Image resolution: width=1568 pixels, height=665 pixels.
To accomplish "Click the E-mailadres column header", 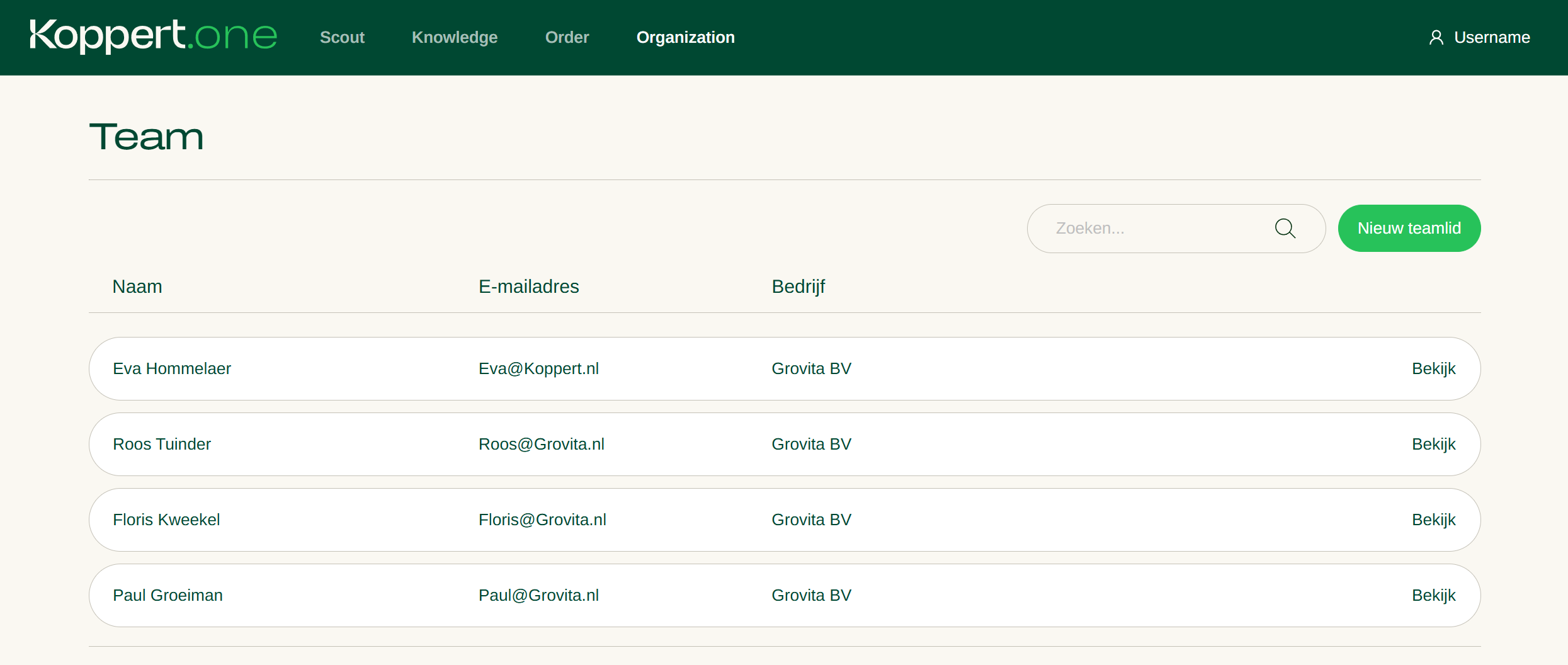I will 528,287.
